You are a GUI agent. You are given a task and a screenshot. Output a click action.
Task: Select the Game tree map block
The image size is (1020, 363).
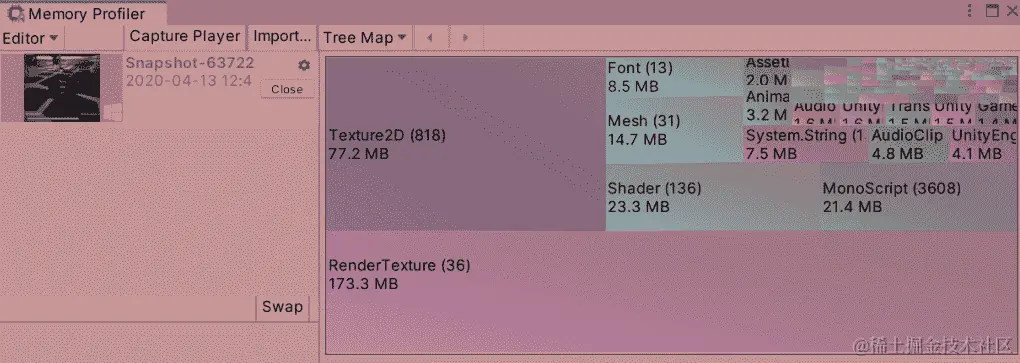point(996,113)
